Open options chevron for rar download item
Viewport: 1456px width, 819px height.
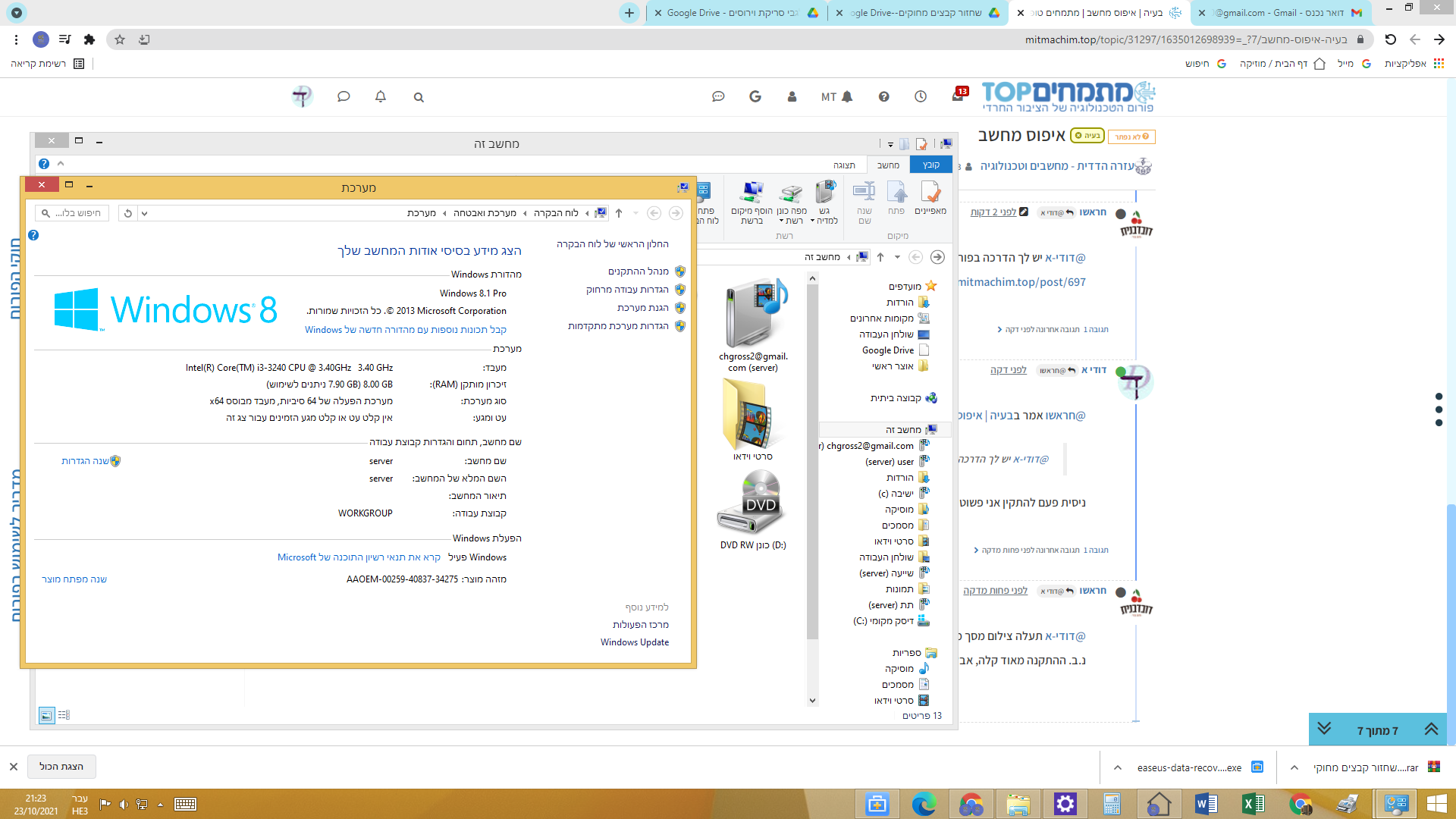point(1294,767)
